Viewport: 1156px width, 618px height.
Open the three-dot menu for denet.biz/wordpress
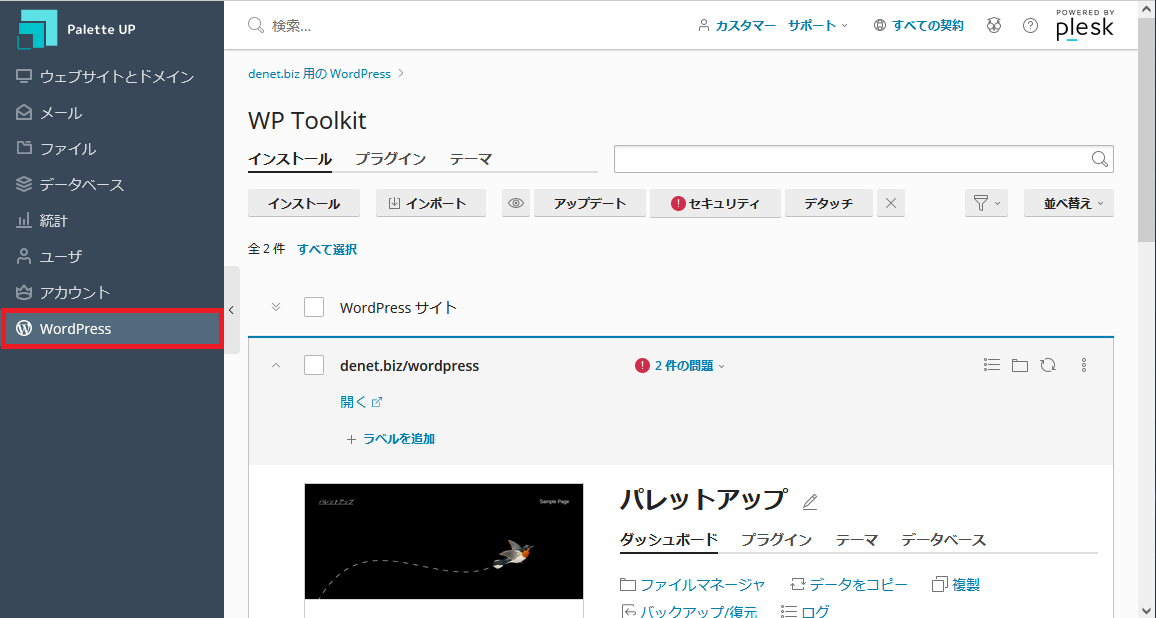coord(1084,365)
